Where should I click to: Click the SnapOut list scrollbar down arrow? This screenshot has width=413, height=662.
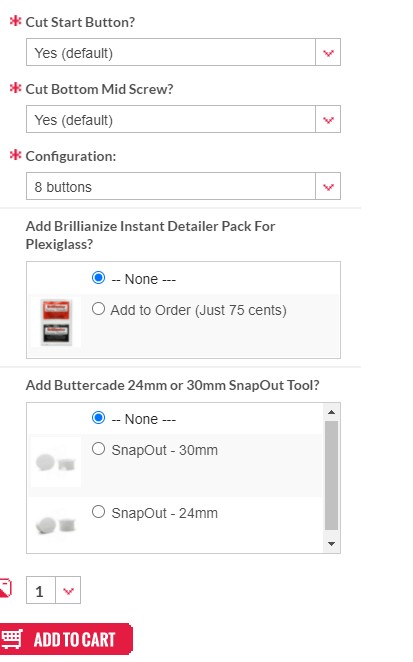point(331,544)
